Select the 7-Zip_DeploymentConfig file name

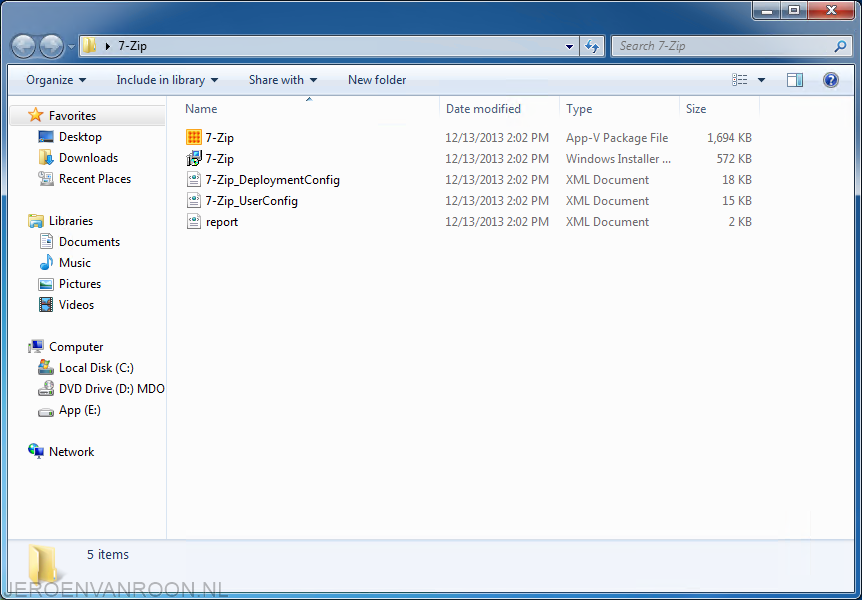(273, 180)
